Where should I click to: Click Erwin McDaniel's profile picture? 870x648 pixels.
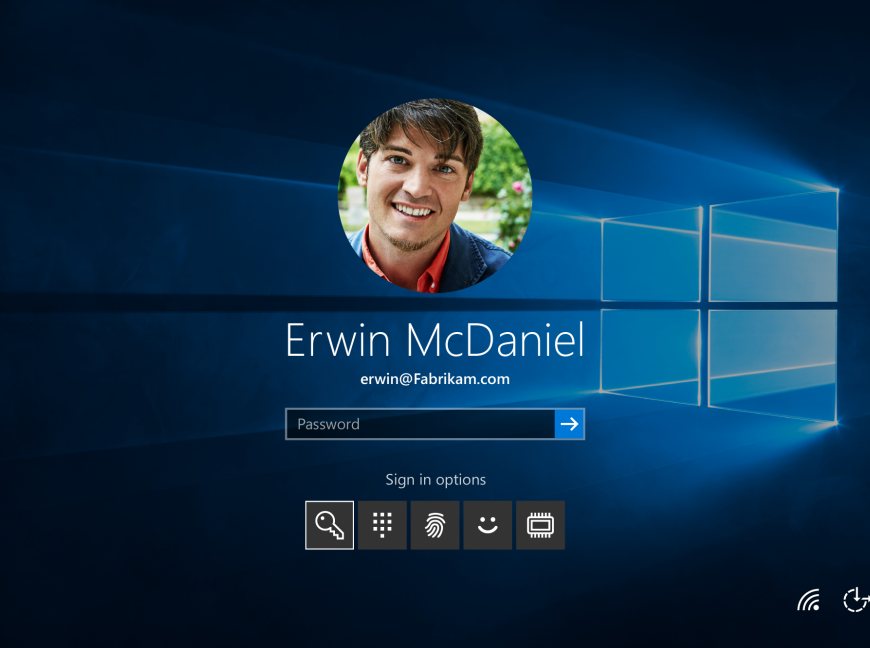(x=435, y=195)
